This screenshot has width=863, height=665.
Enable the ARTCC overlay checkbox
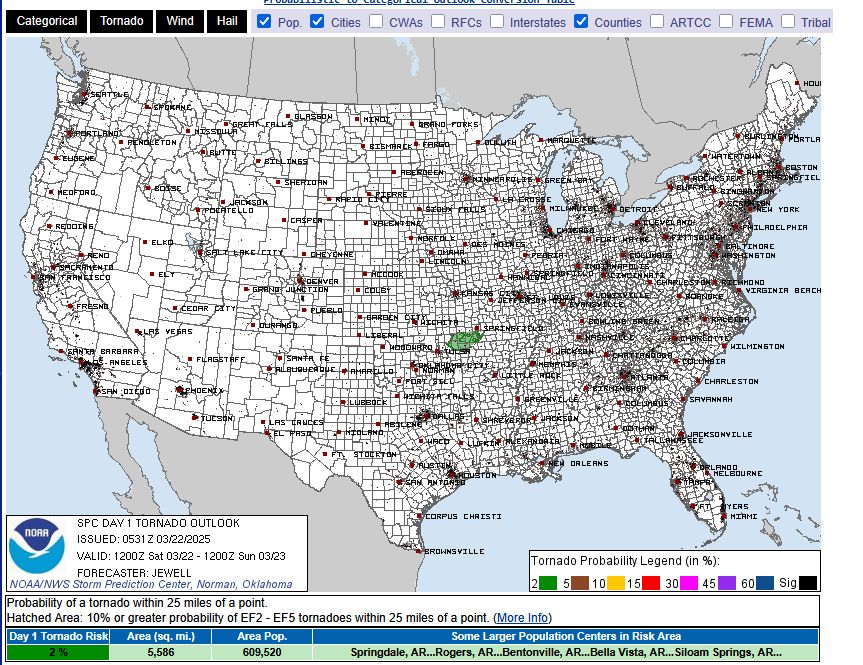[x=657, y=21]
